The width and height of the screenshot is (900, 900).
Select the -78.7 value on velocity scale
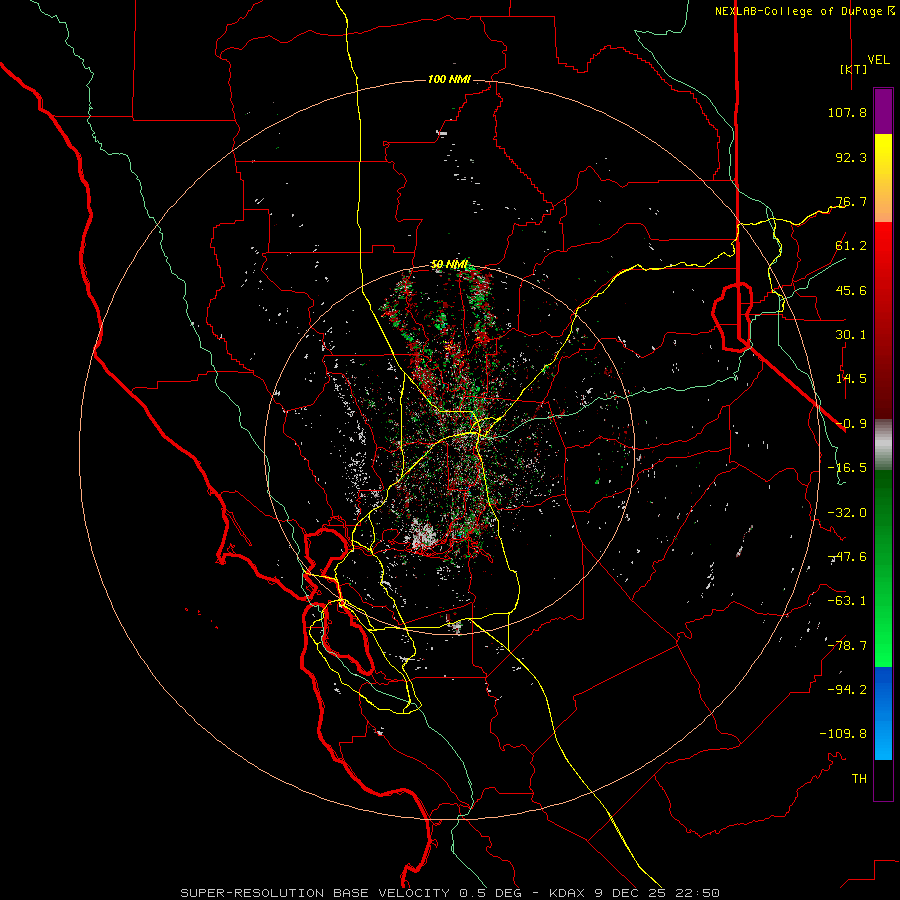[847, 646]
